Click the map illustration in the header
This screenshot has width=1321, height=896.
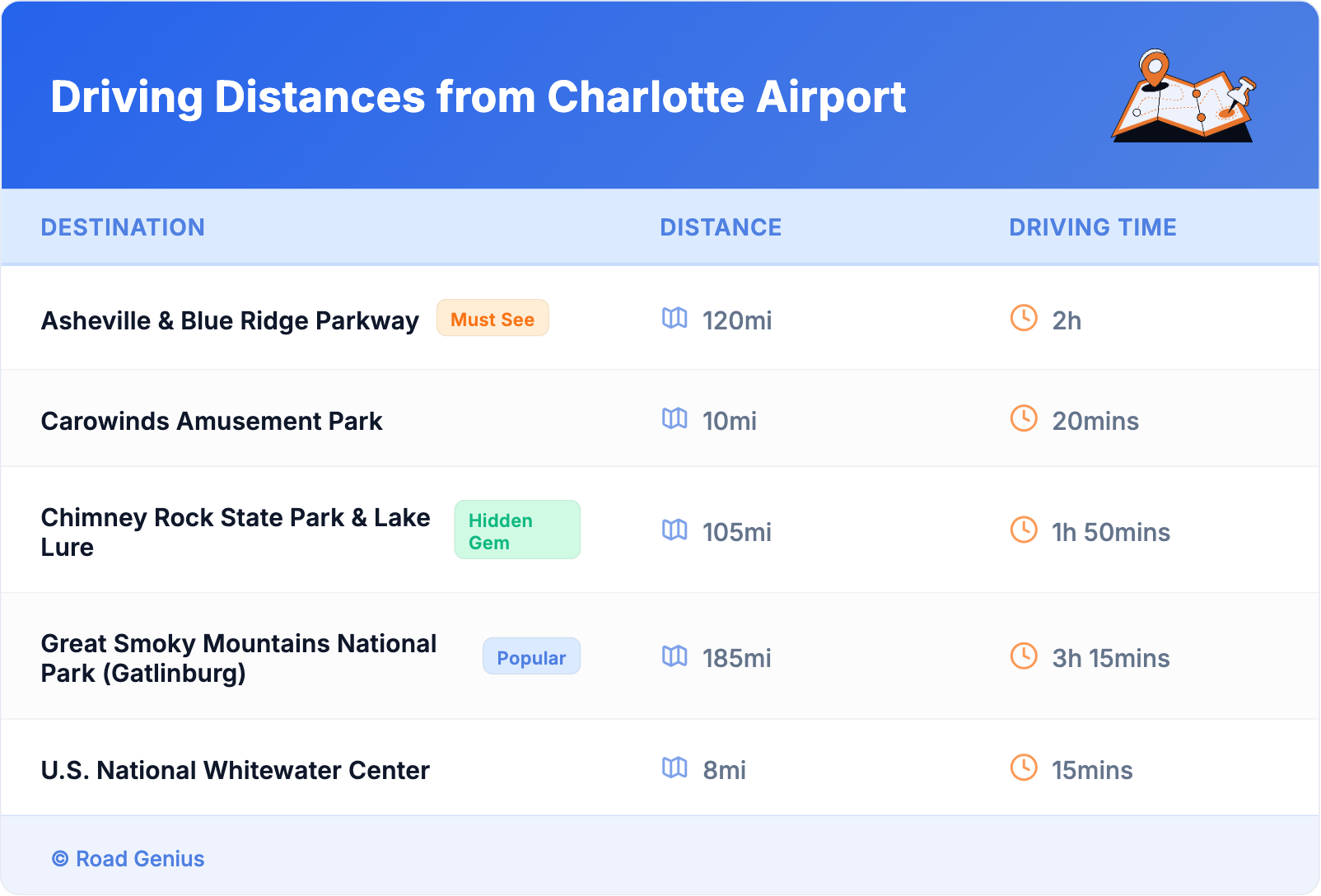point(1183,96)
